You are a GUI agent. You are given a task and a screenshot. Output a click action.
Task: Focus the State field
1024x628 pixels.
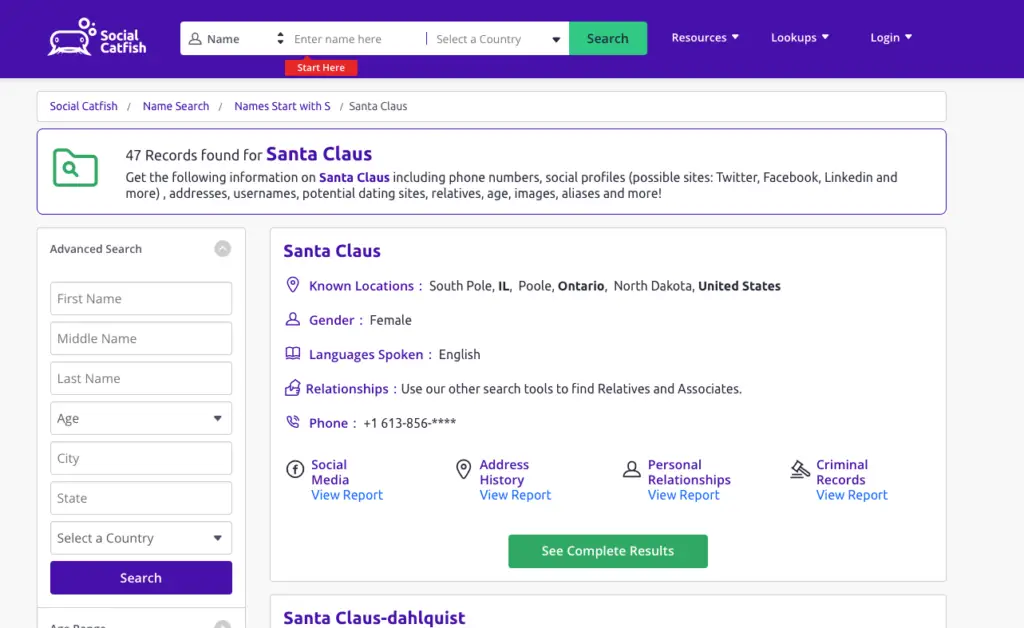coord(141,498)
